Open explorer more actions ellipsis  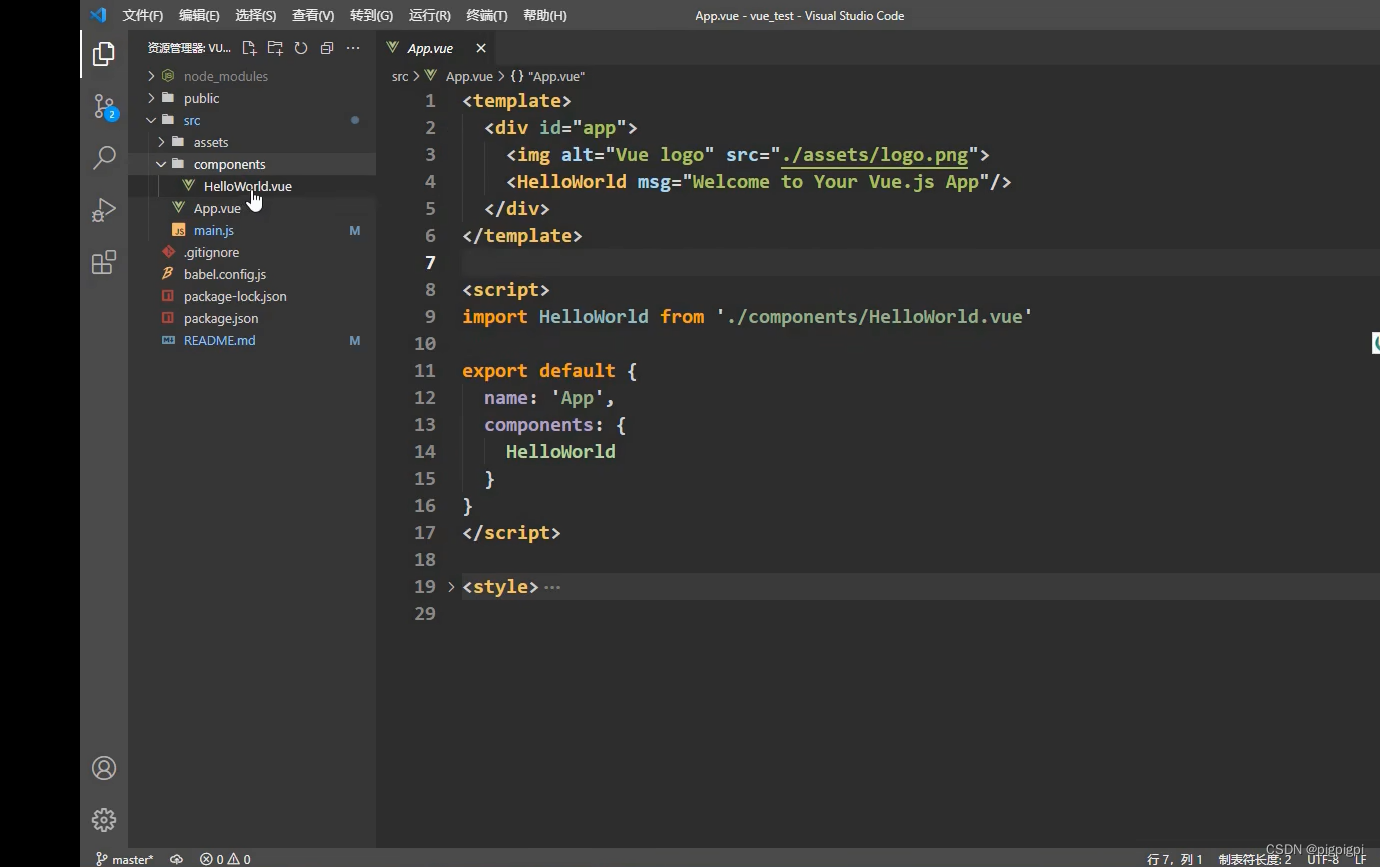353,48
